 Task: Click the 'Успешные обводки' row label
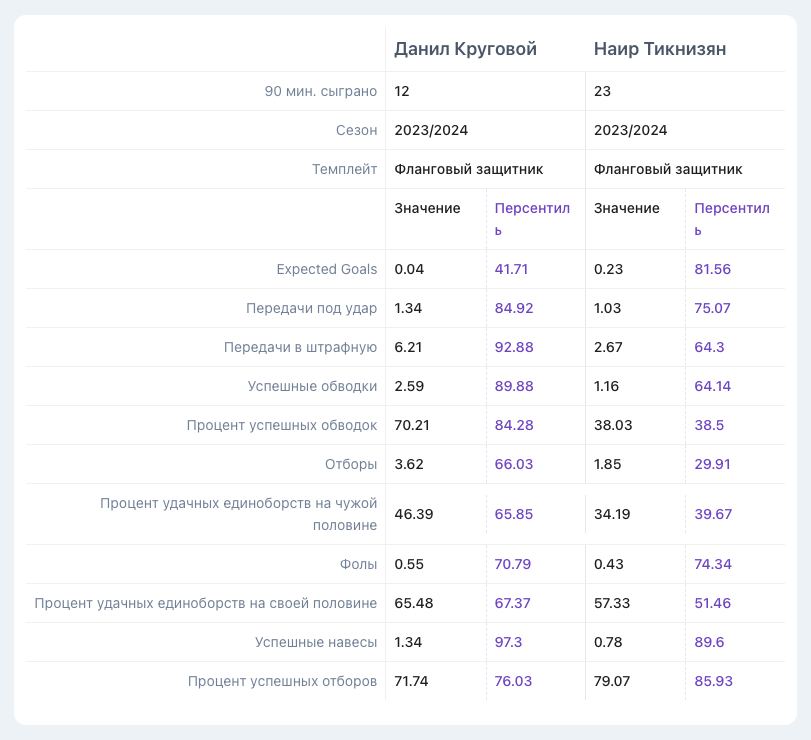point(312,386)
